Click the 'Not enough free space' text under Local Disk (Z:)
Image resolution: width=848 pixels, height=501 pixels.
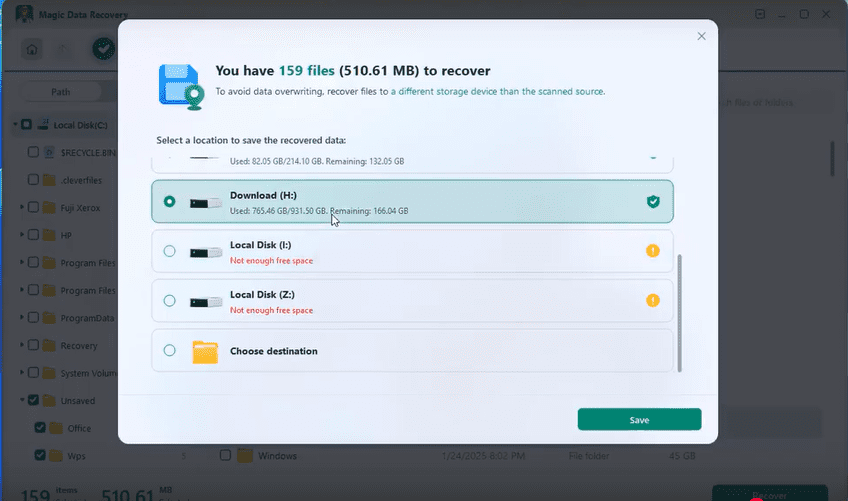[271, 311]
